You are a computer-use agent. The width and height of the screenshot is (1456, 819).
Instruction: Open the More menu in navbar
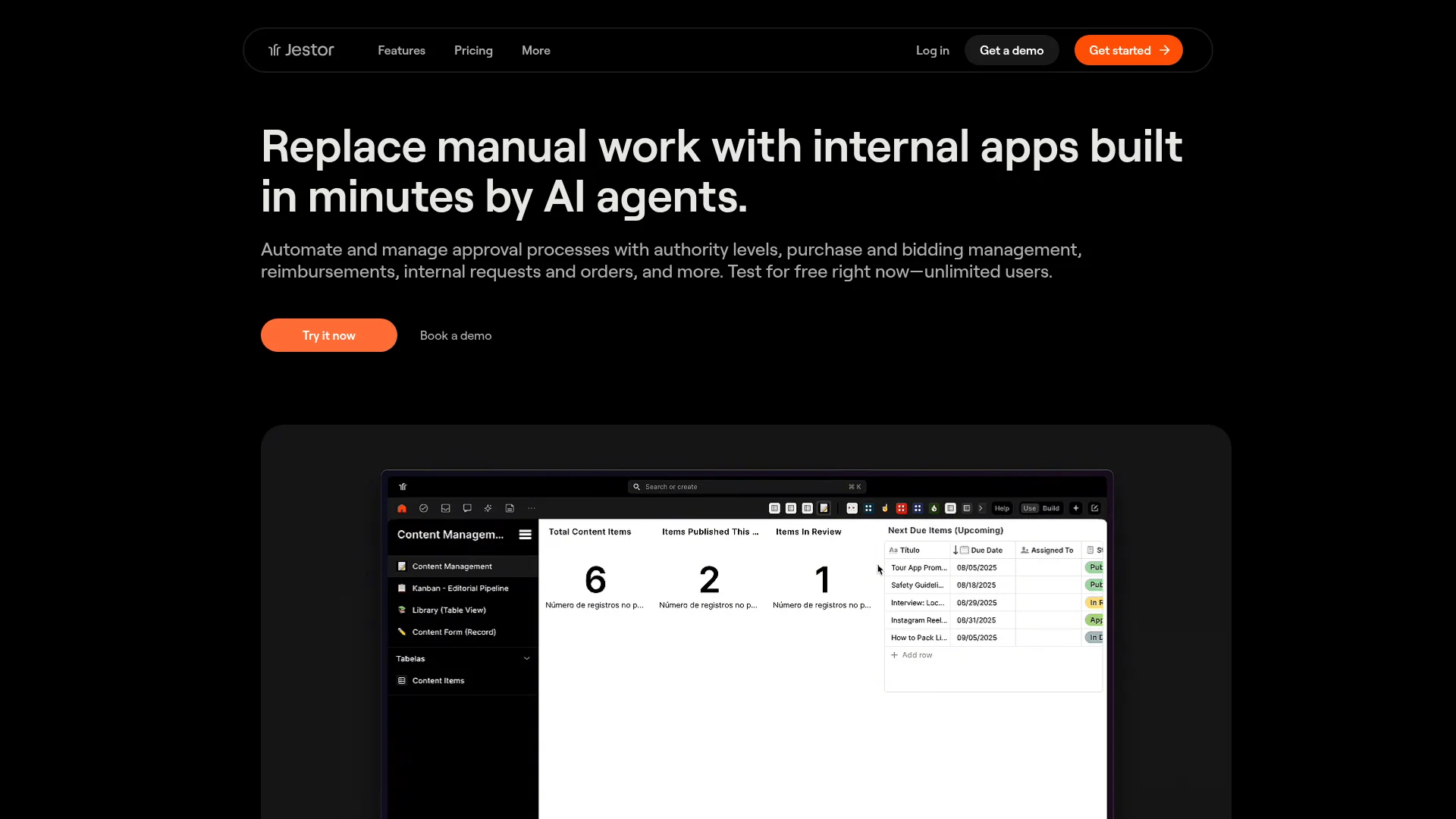535,50
